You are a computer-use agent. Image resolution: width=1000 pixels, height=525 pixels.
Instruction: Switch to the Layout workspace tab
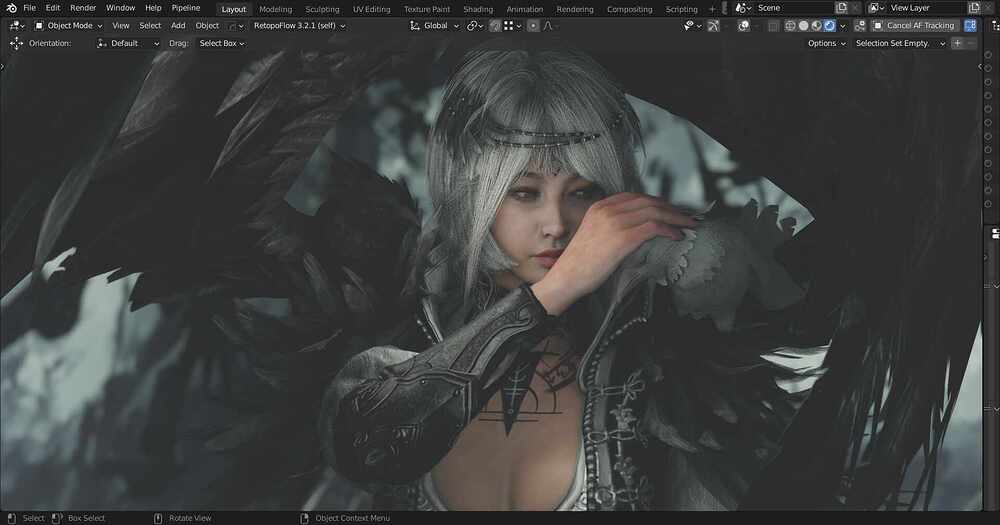tap(233, 10)
